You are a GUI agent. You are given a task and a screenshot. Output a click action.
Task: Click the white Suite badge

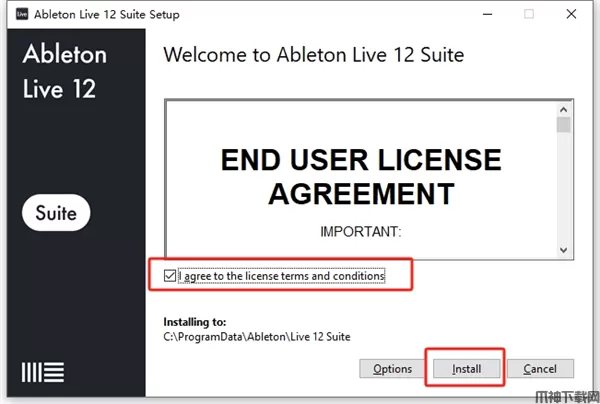[x=56, y=212]
